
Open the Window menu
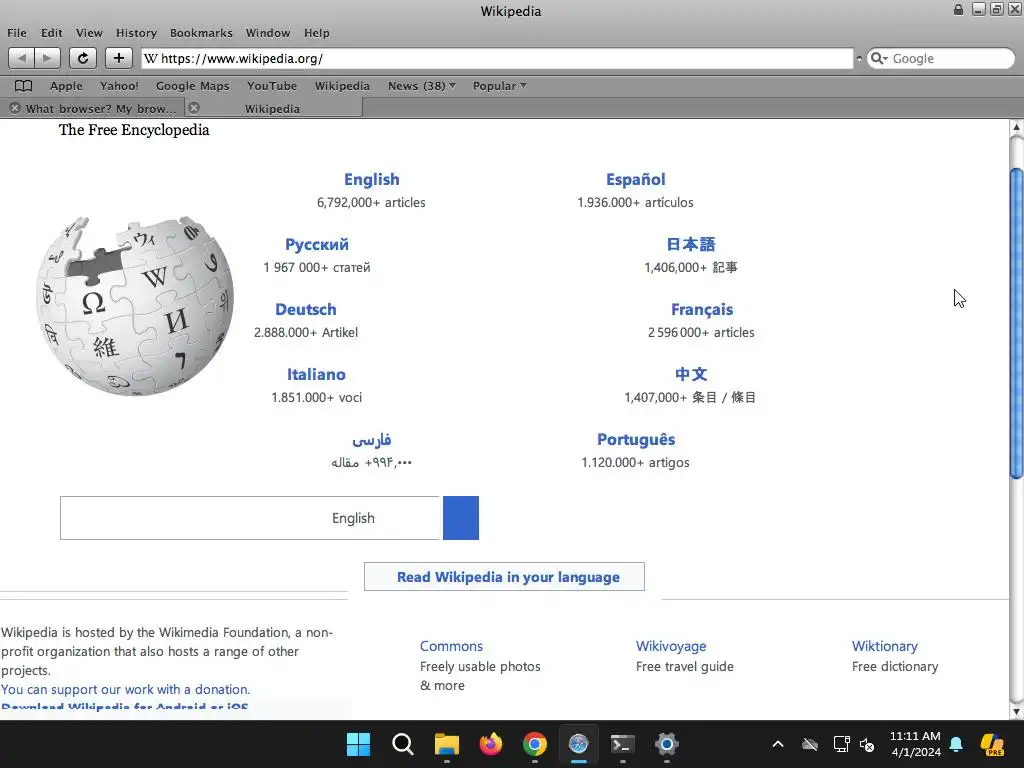click(268, 33)
